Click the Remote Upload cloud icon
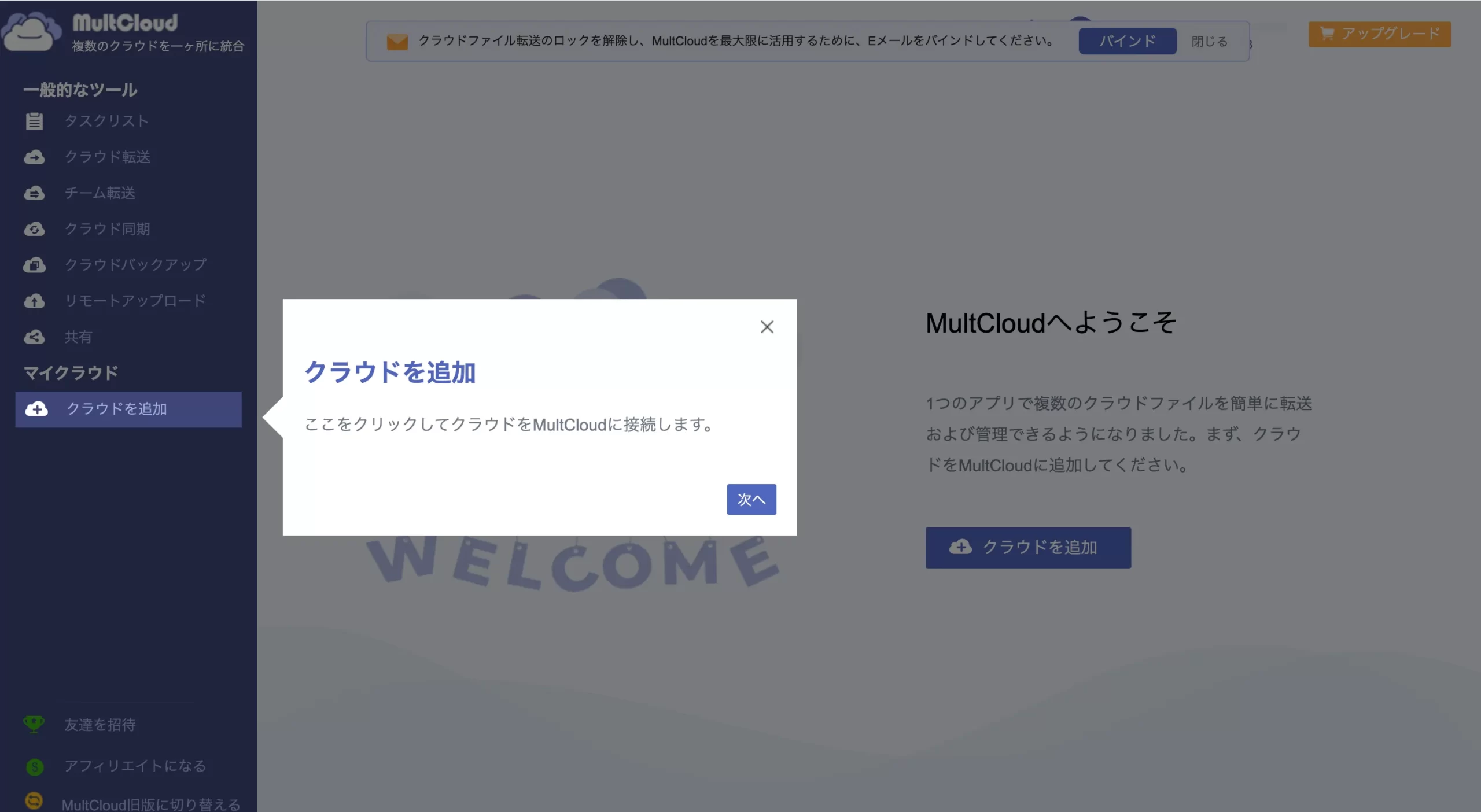Viewport: 1481px width, 812px height. coord(34,301)
